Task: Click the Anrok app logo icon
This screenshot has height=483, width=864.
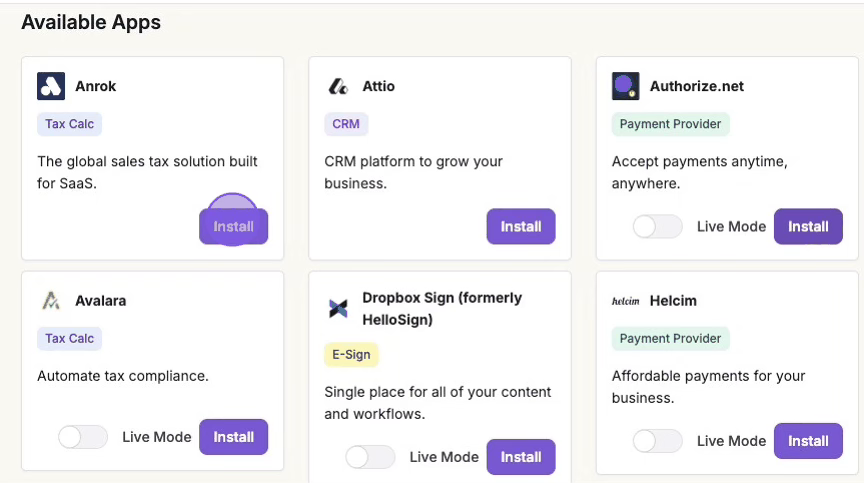Action: [51, 86]
